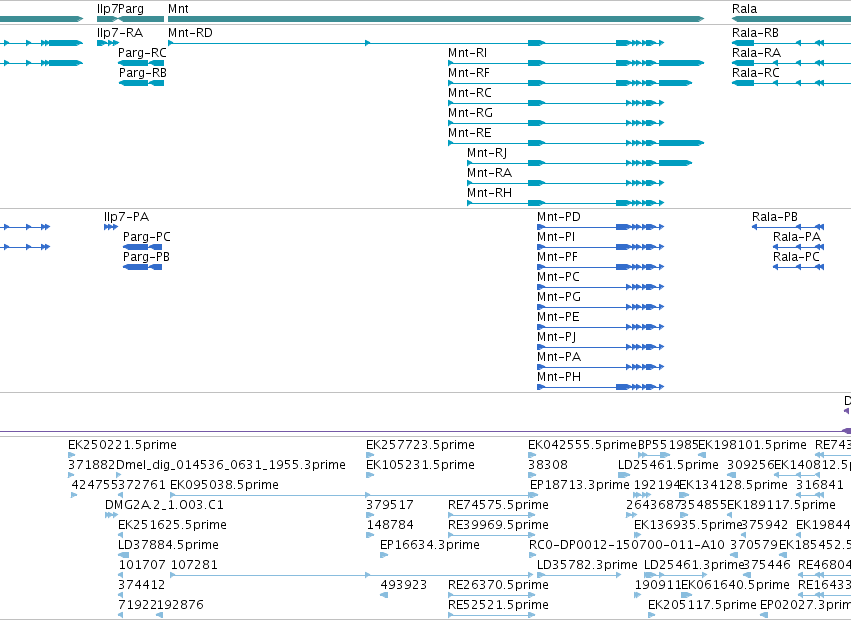Click the Ilp7 gene label
851x620 pixels.
coord(107,9)
